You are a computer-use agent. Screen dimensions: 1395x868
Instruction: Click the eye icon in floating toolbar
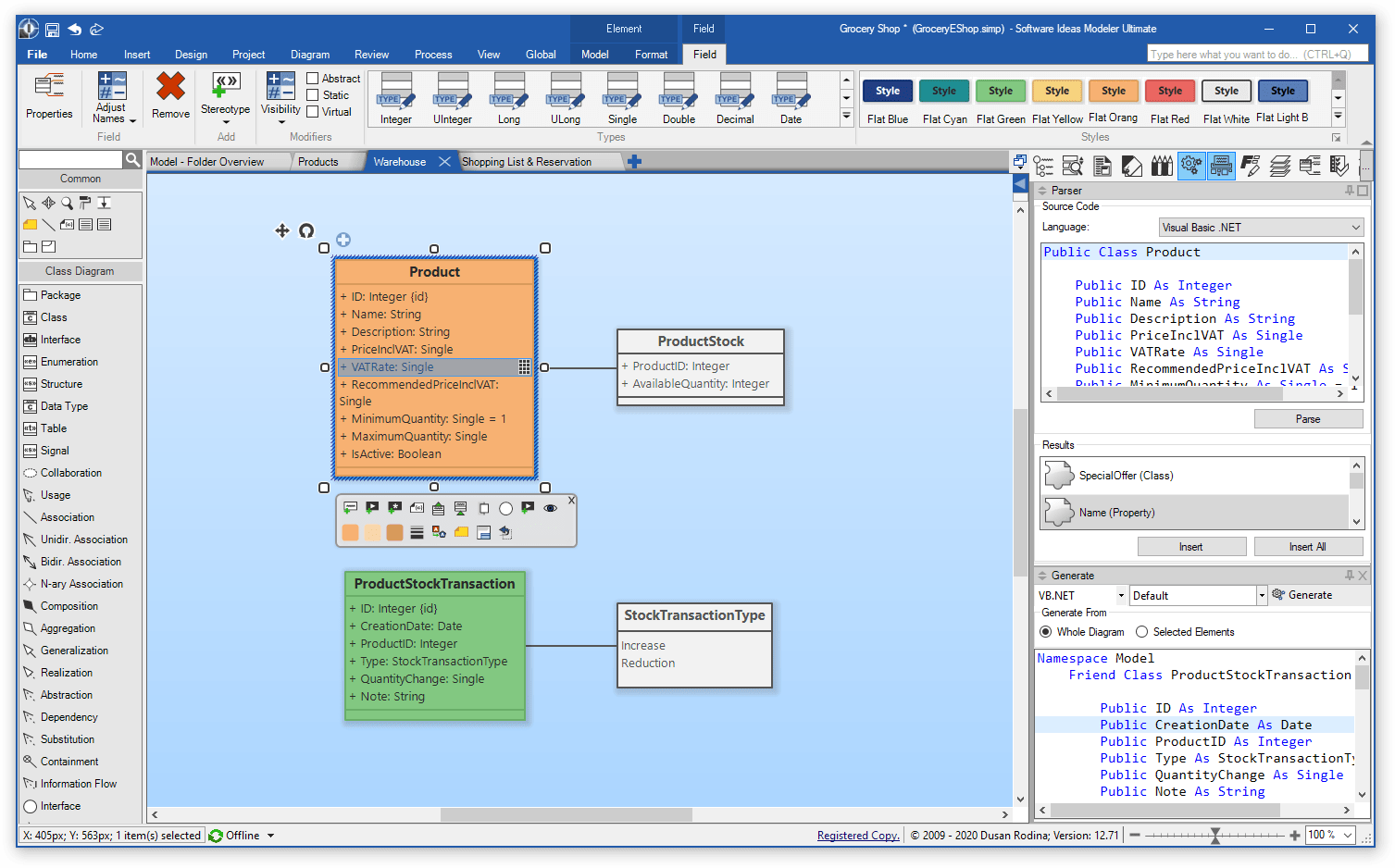(x=551, y=508)
